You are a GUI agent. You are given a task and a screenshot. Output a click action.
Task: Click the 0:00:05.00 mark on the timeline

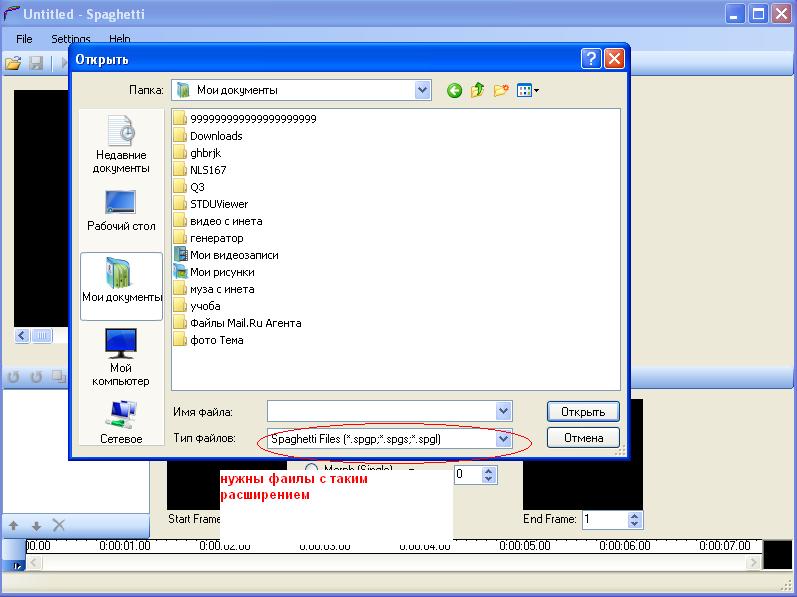(525, 546)
